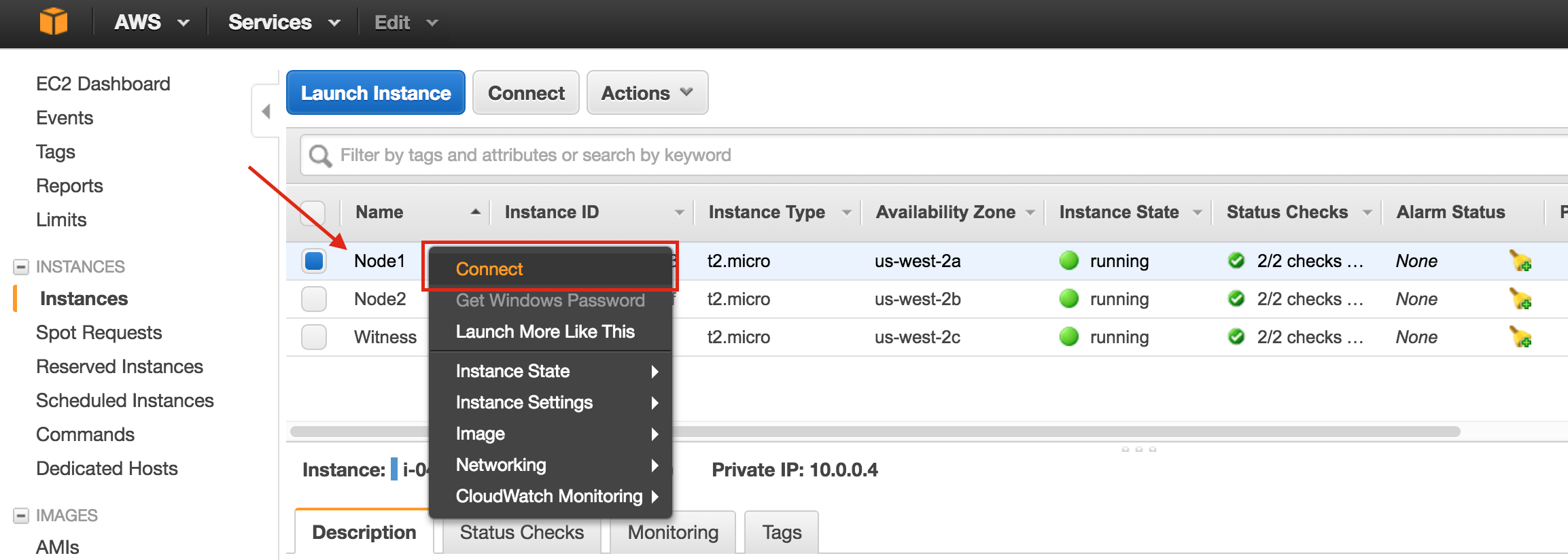Click green running status dot for Node1
Screen dimensions: 1568x560
tap(1069, 260)
